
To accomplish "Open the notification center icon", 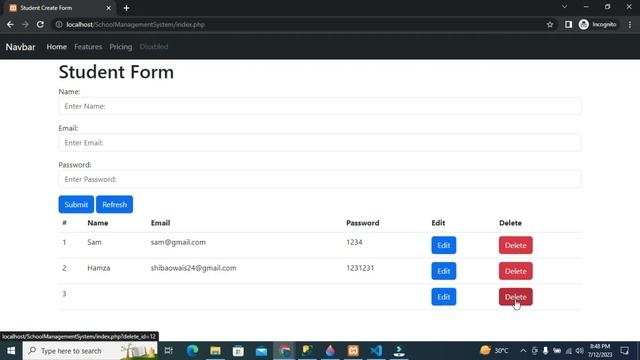I will pos(624,351).
